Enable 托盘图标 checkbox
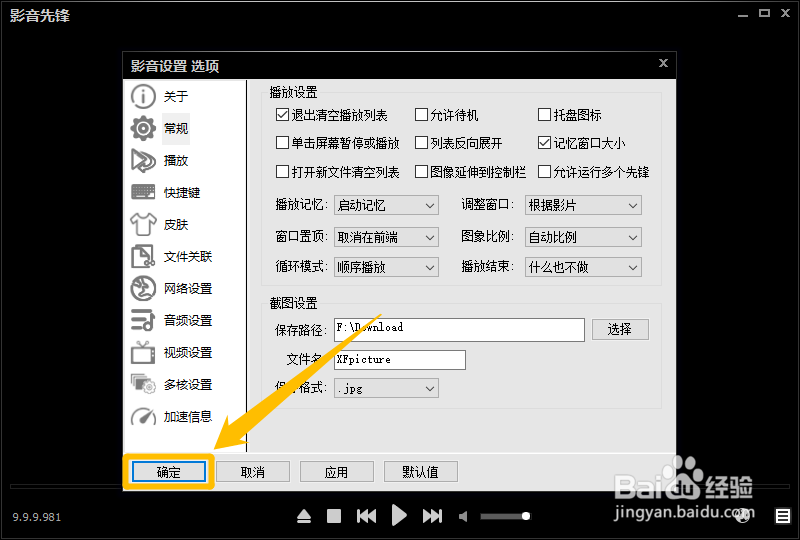 pyautogui.click(x=544, y=115)
